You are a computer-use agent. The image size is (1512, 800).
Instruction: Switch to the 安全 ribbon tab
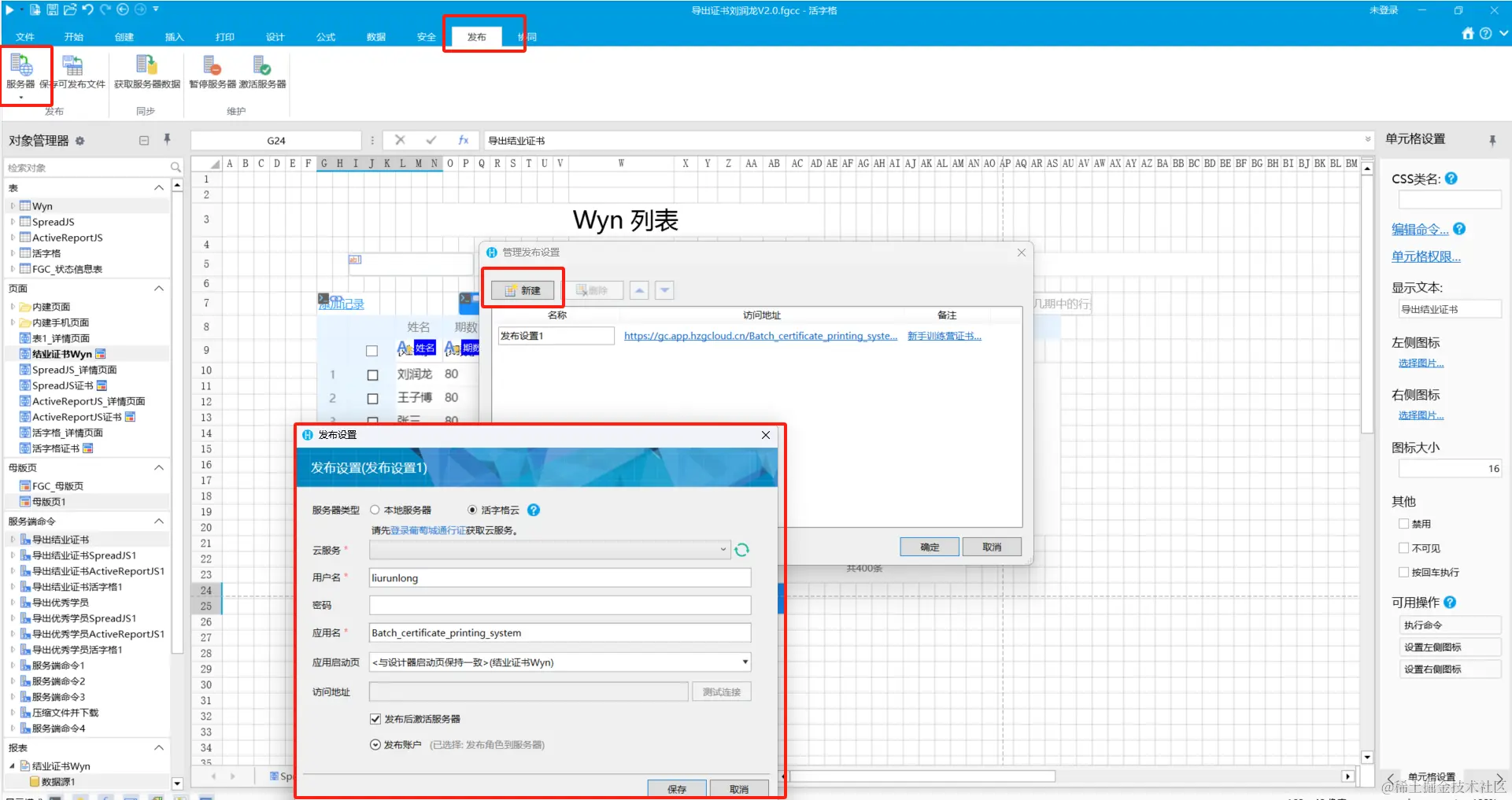[427, 37]
